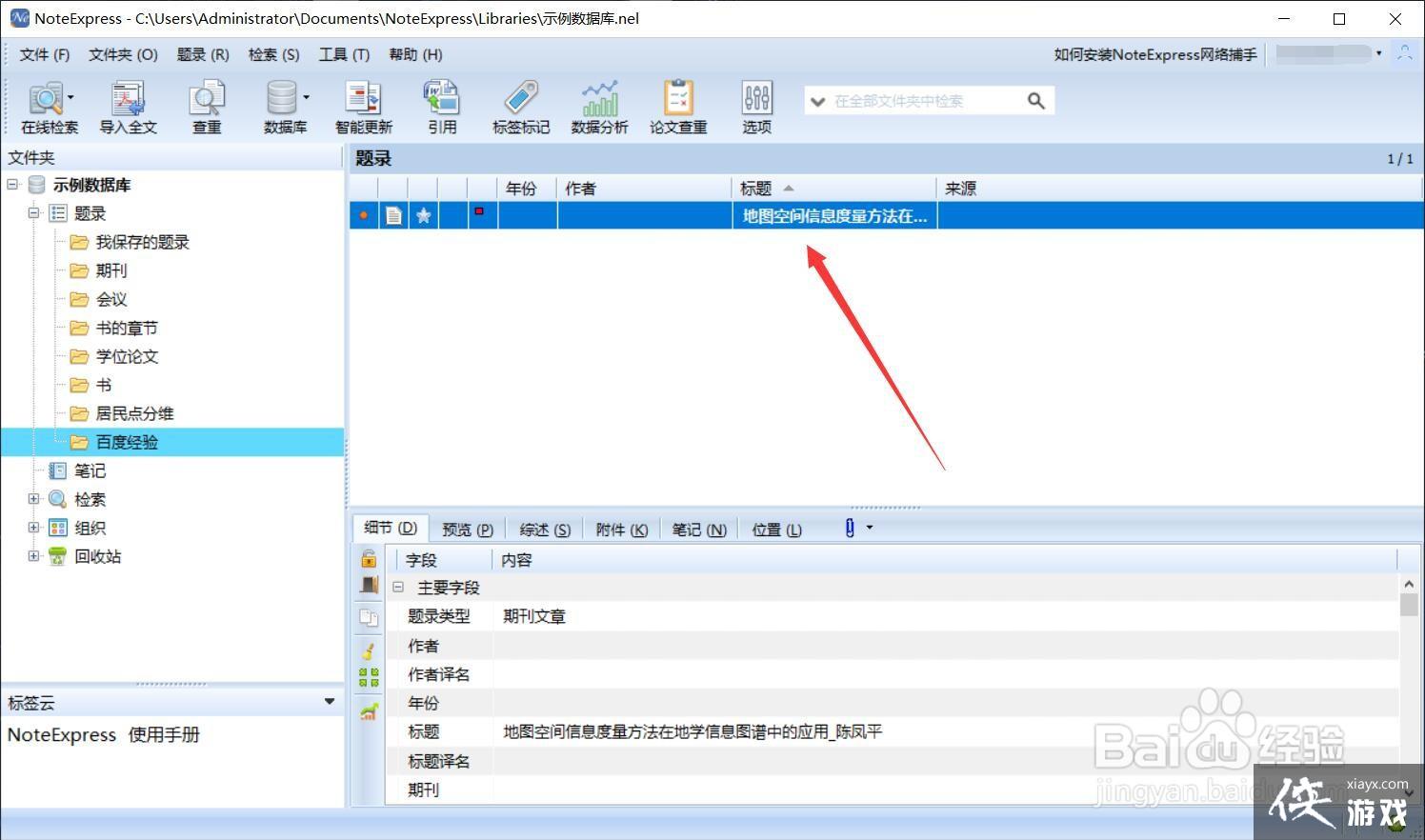This screenshot has width=1425, height=840.
Task: Click the 如何安装NoteExpress网络捕手 link
Action: pyautogui.click(x=1155, y=54)
